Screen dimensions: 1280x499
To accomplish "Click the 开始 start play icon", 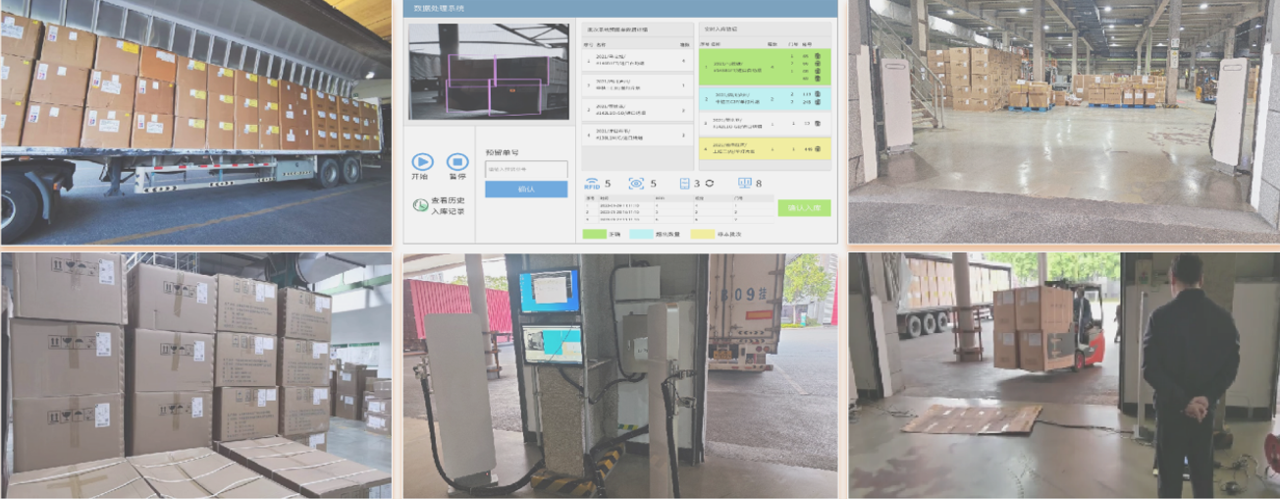I will [x=423, y=161].
